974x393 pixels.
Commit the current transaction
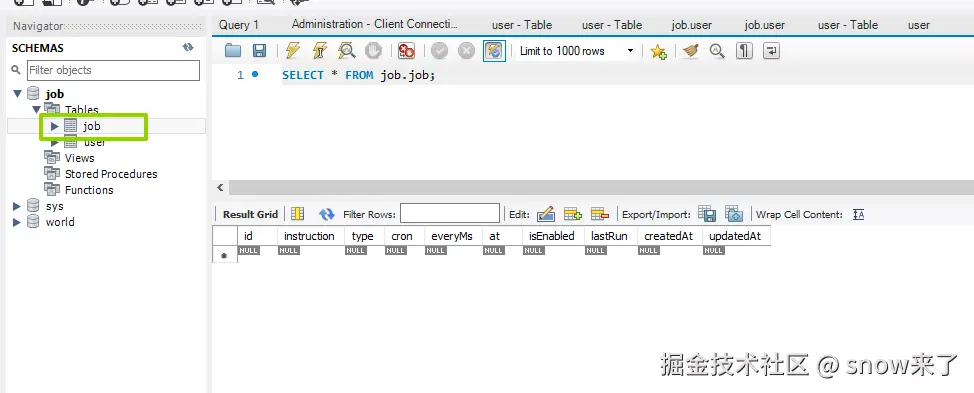coord(440,51)
